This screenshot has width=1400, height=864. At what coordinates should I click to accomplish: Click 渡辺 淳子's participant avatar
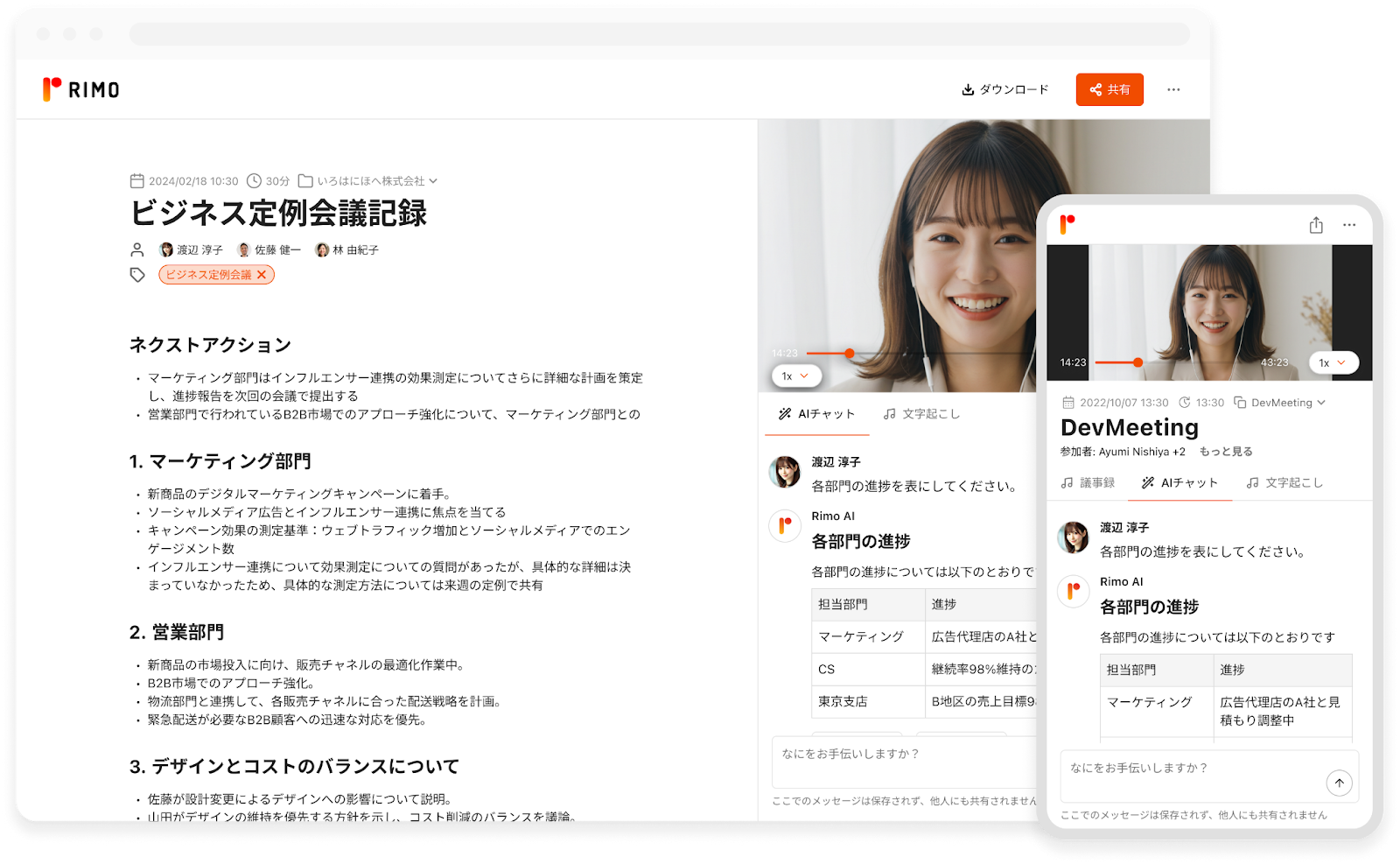[167, 249]
